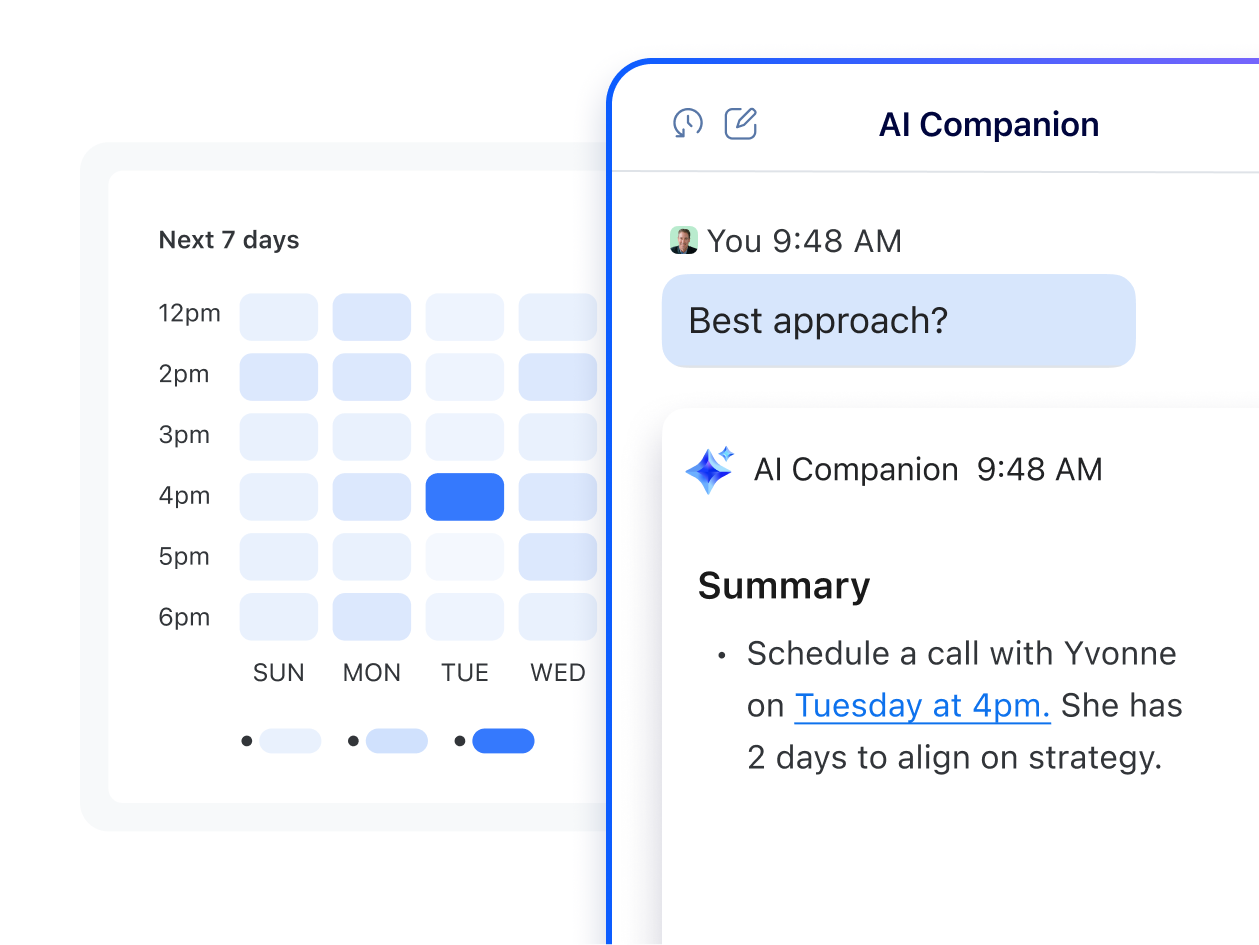1259x945 pixels.
Task: Click the new chat compose icon
Action: [741, 123]
